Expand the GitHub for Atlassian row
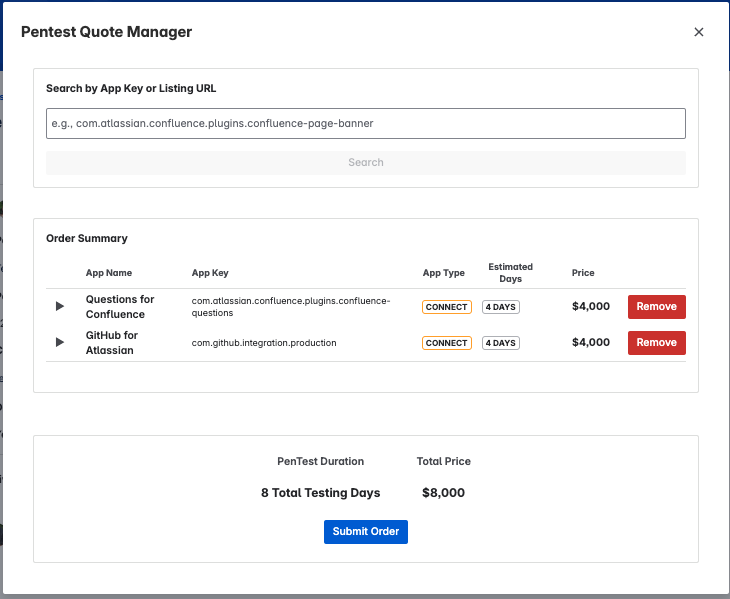Image resolution: width=730 pixels, height=599 pixels. (60, 342)
